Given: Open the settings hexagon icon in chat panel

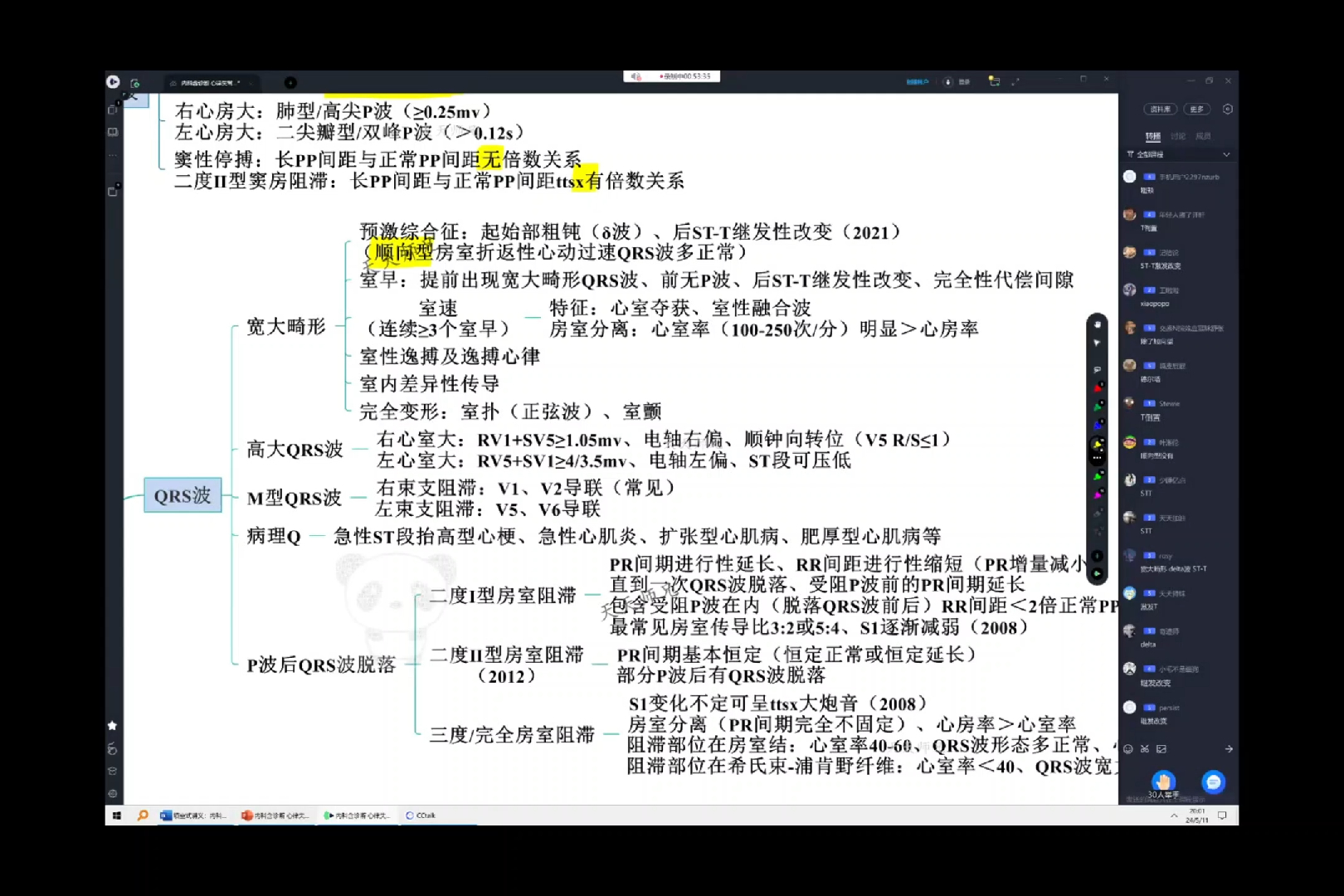Looking at the screenshot, I should coord(1228,109).
